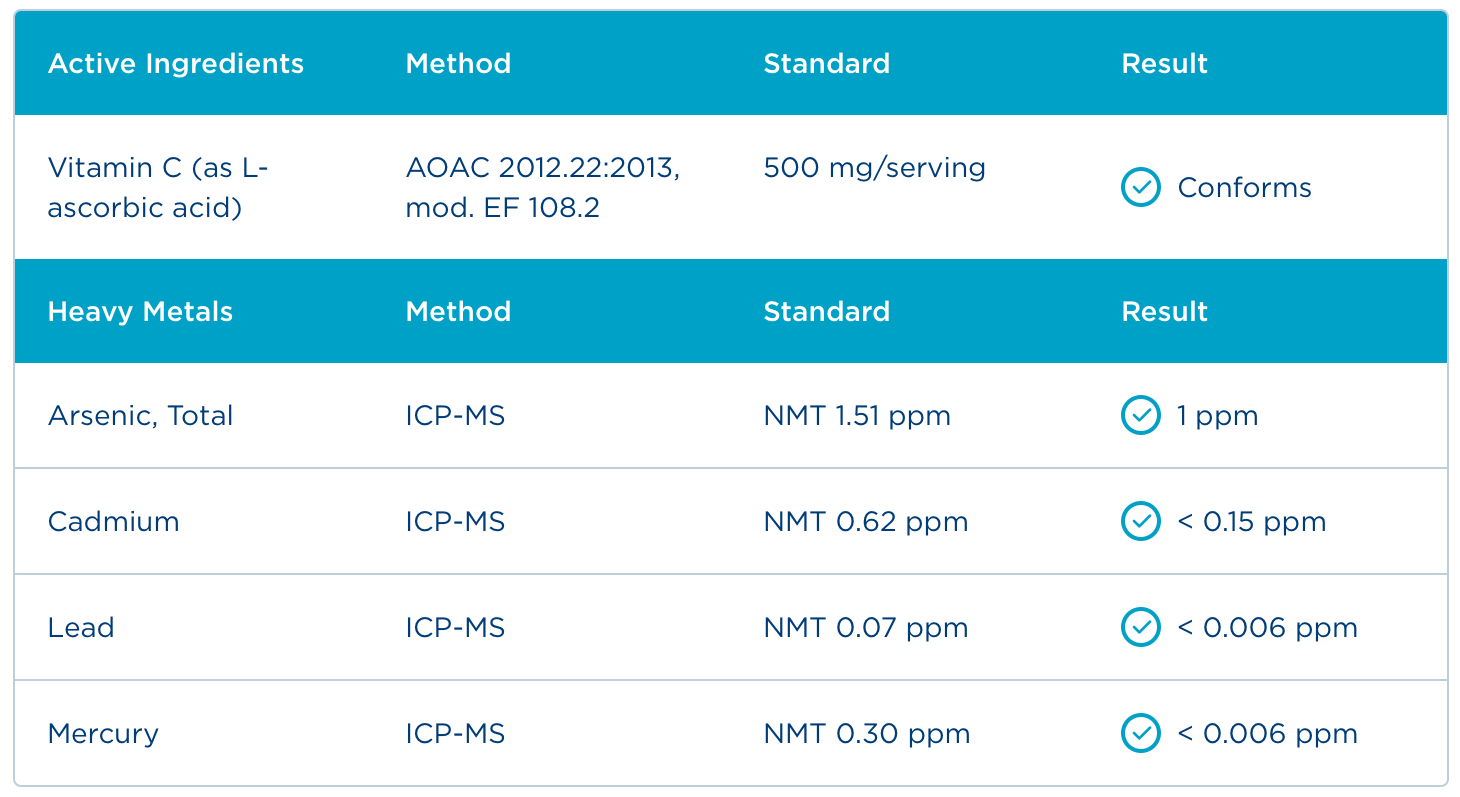Click the Active Ingredients column header
The width and height of the screenshot is (1460, 797).
pyautogui.click(x=176, y=64)
